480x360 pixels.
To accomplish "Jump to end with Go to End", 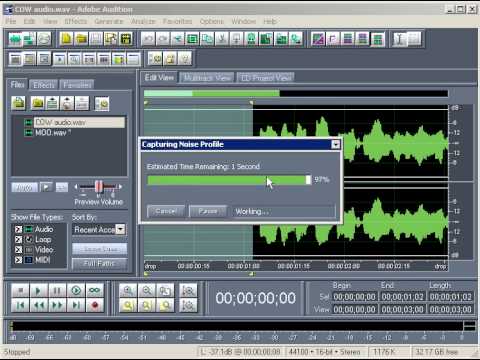I will 76,305.
